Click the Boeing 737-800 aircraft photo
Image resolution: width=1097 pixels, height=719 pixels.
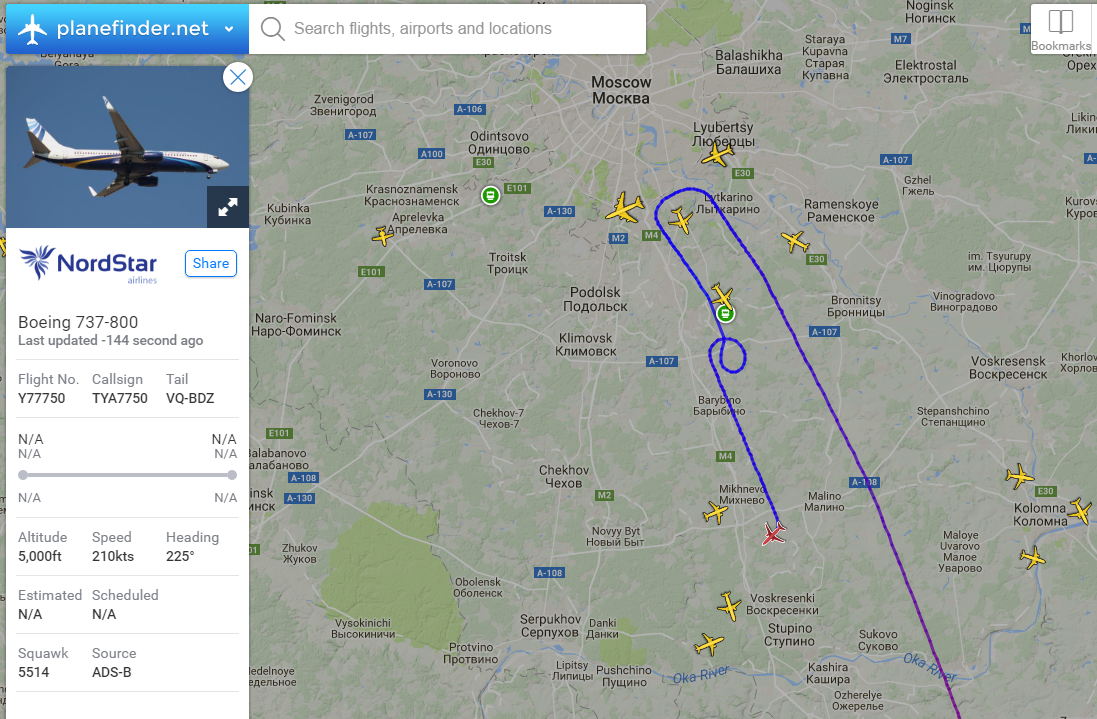pyautogui.click(x=127, y=147)
